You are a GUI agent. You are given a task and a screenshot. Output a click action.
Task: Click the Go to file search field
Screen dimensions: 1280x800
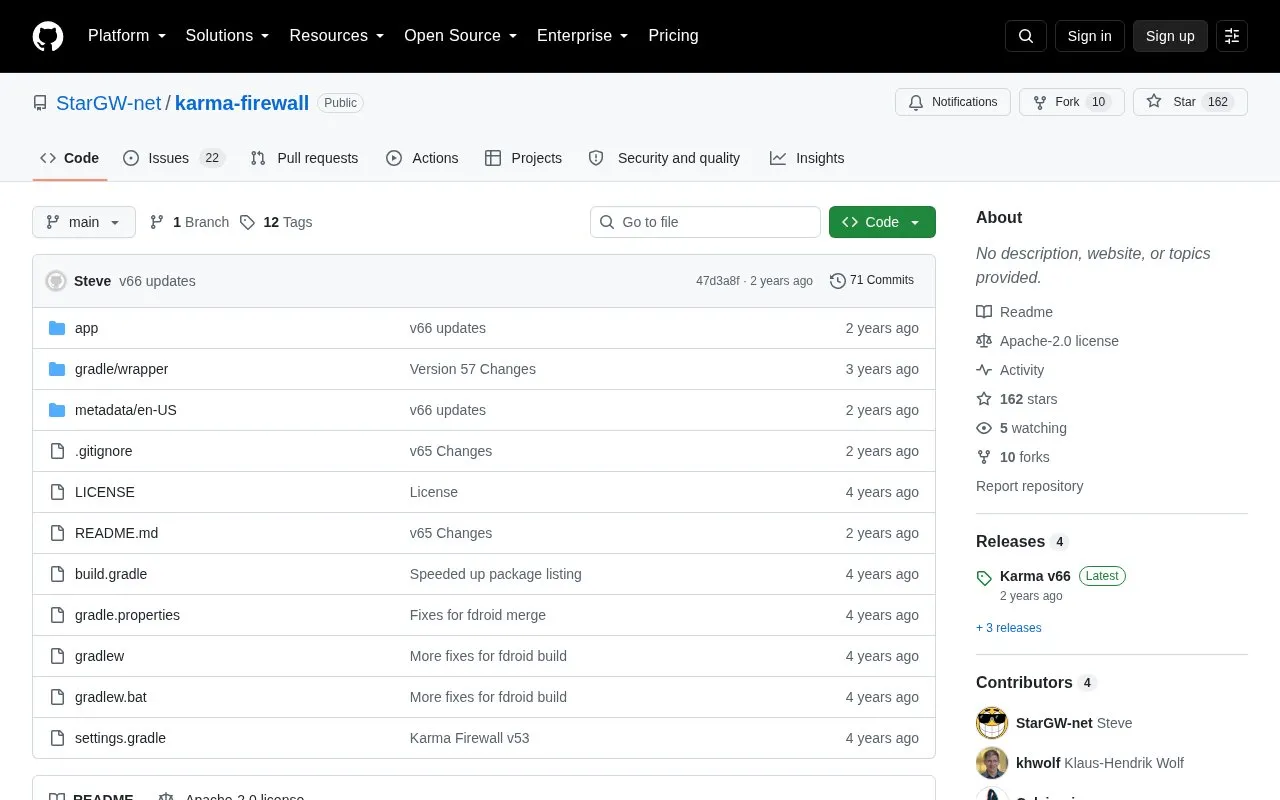[705, 222]
